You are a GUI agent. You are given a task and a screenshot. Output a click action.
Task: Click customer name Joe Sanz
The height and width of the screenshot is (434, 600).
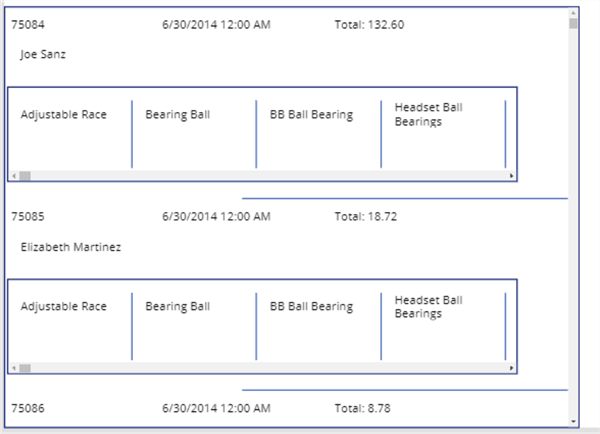coord(45,56)
